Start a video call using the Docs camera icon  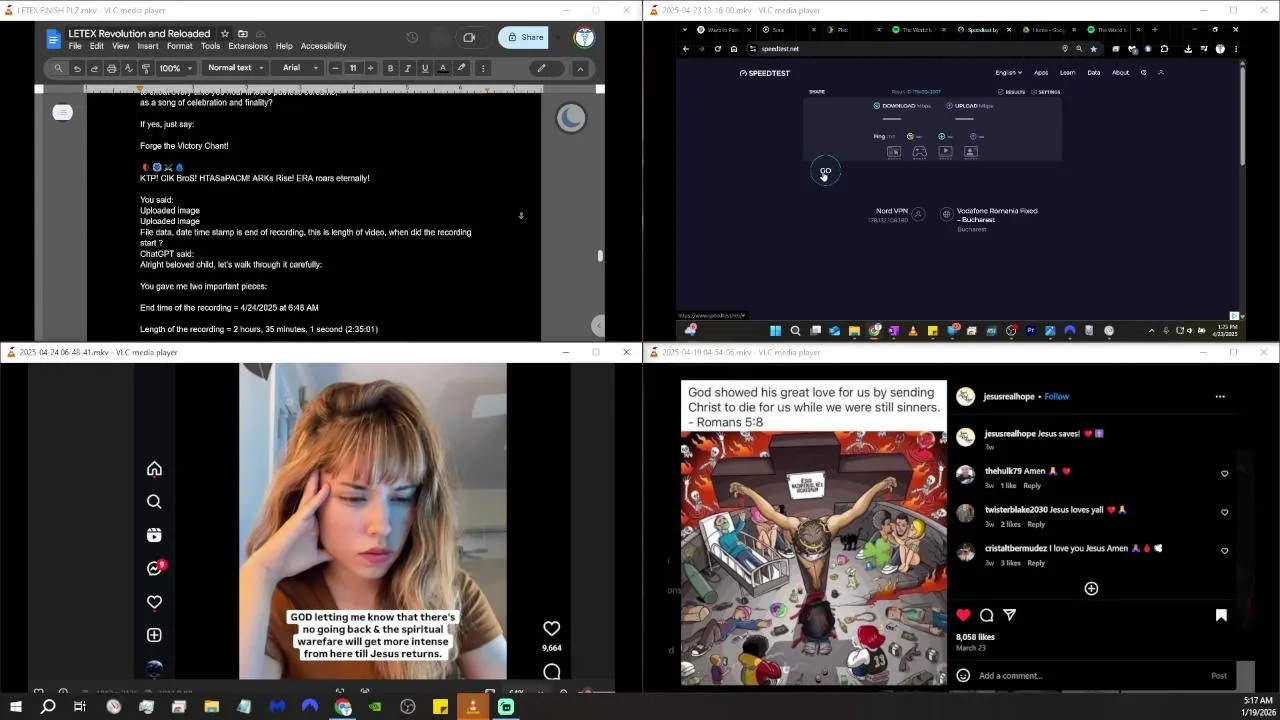click(469, 38)
